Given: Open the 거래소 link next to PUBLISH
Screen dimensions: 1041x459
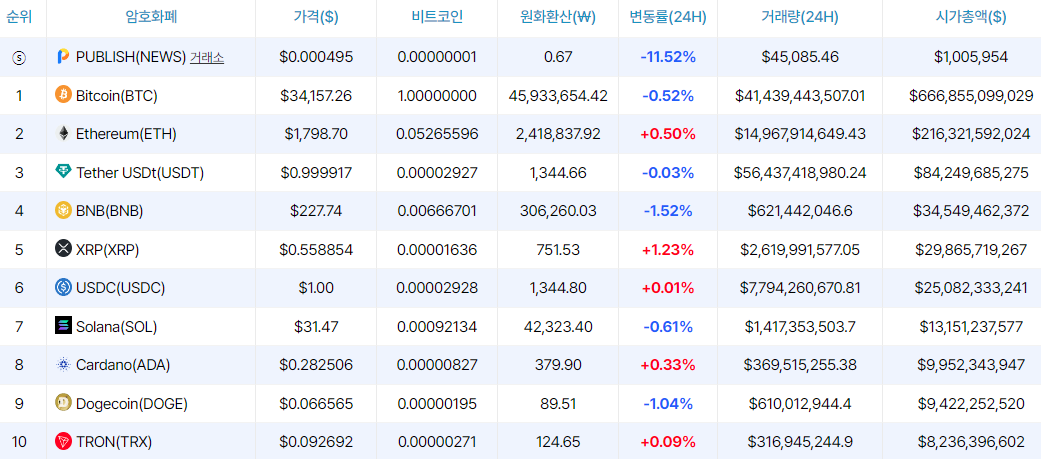Looking at the screenshot, I should 207,58.
